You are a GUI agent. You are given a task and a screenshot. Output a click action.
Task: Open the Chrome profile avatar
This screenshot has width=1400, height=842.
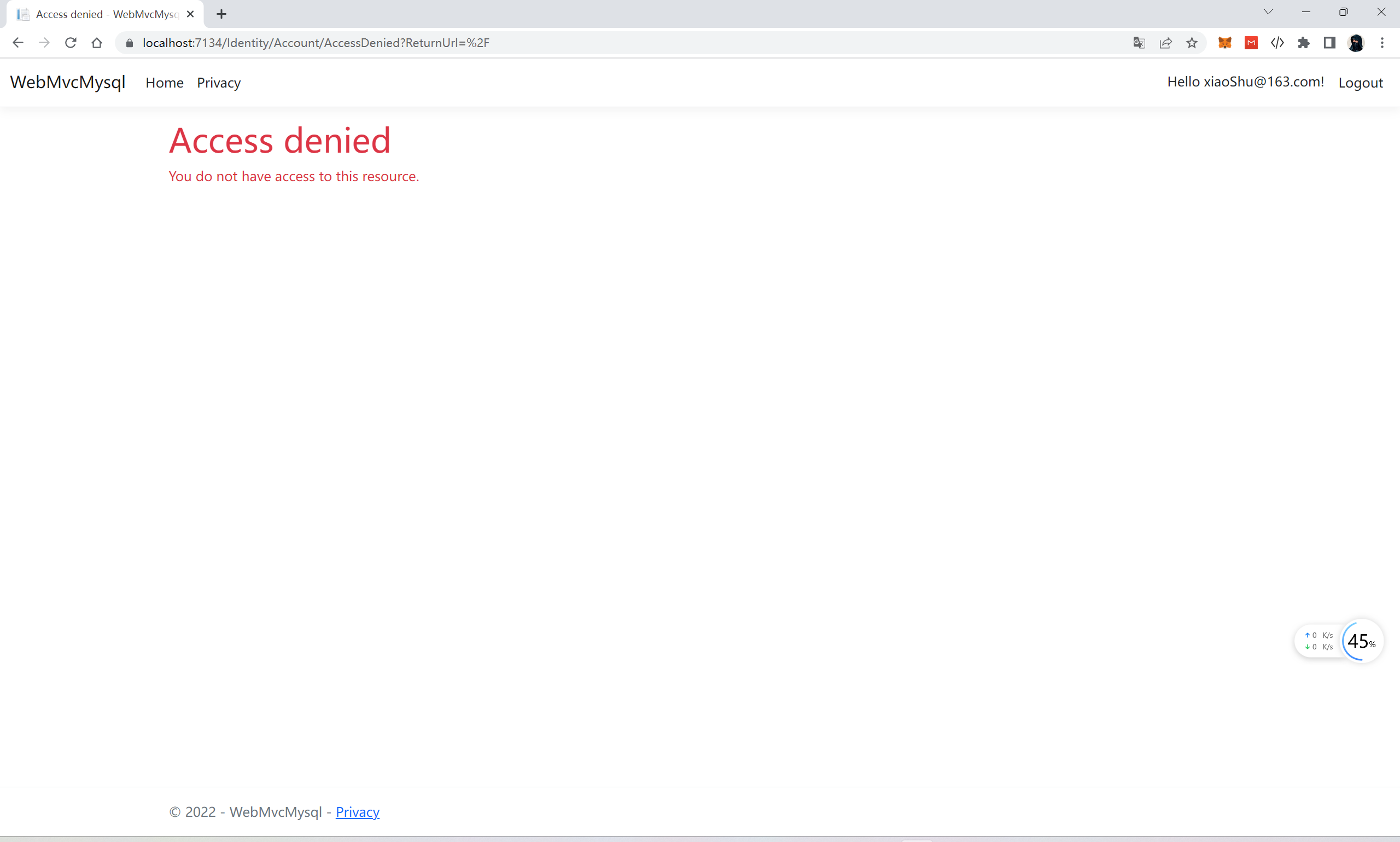(1356, 43)
